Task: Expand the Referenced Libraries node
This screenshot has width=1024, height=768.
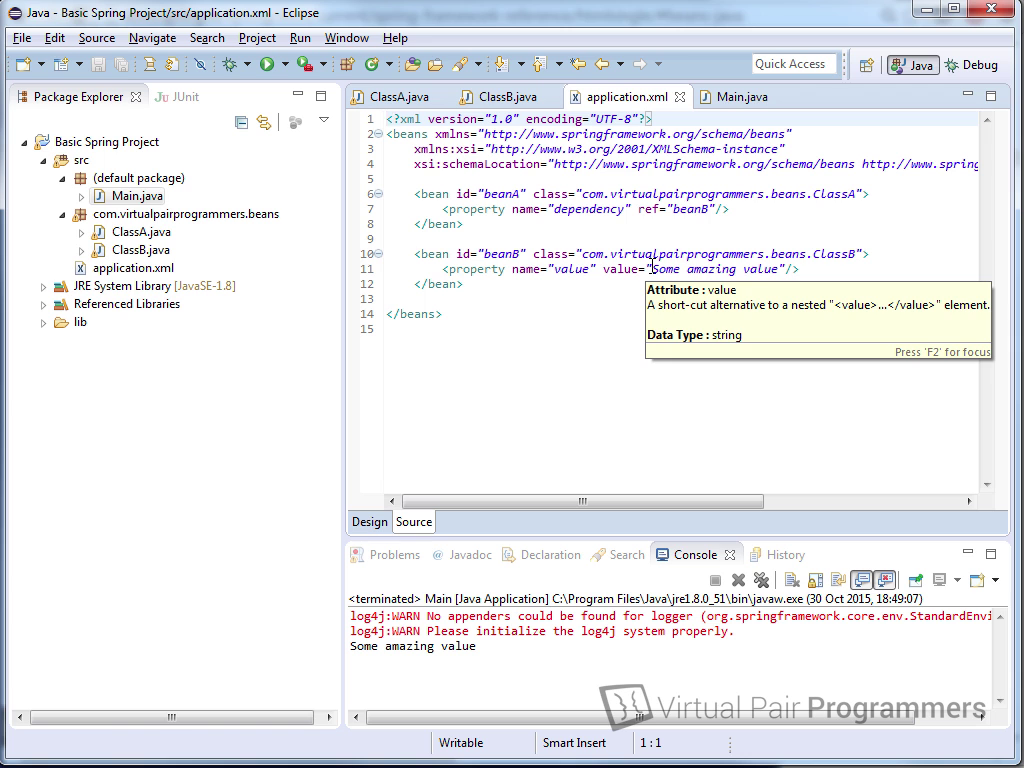Action: coord(43,305)
